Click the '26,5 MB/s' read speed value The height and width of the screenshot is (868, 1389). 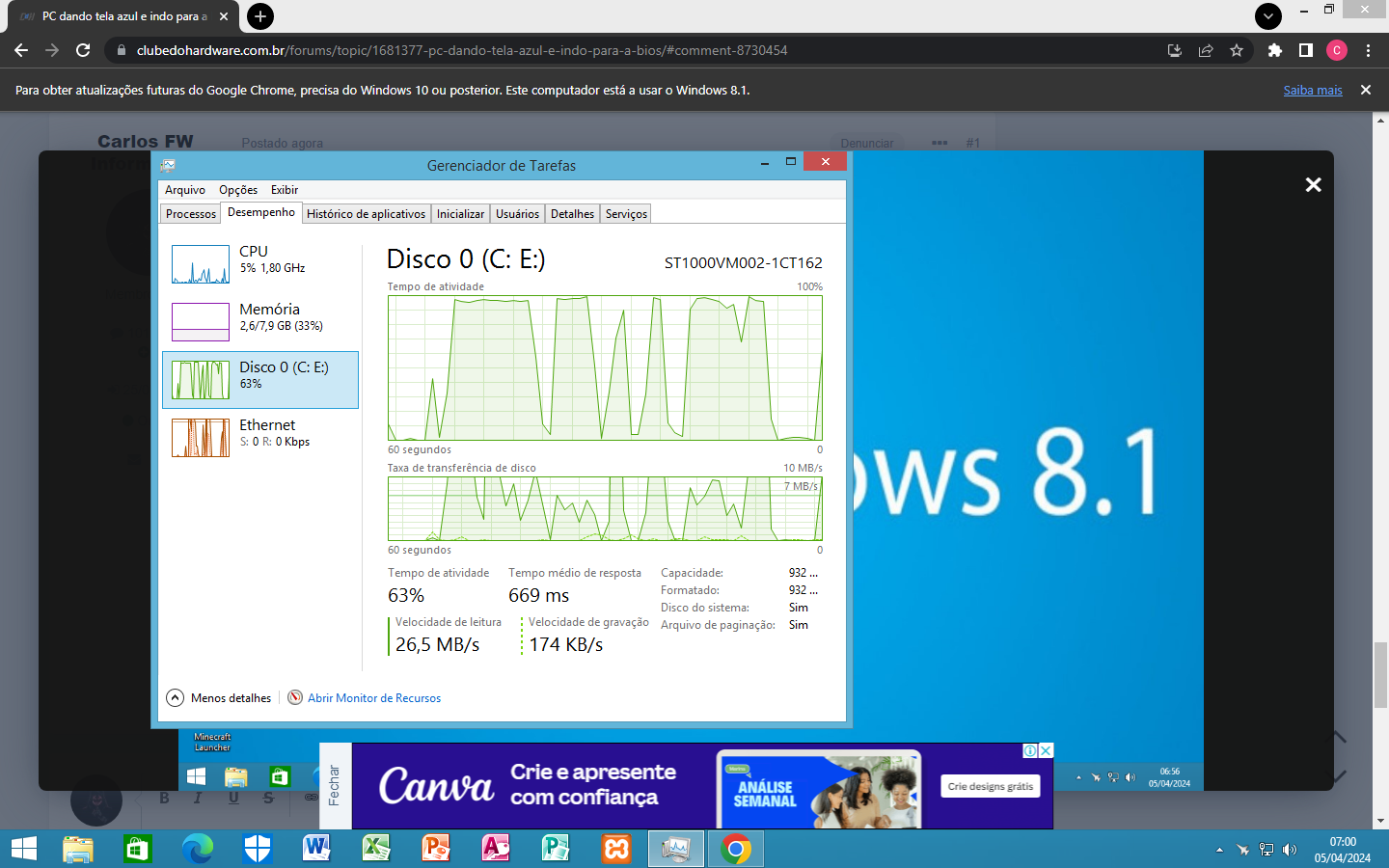[x=437, y=645]
